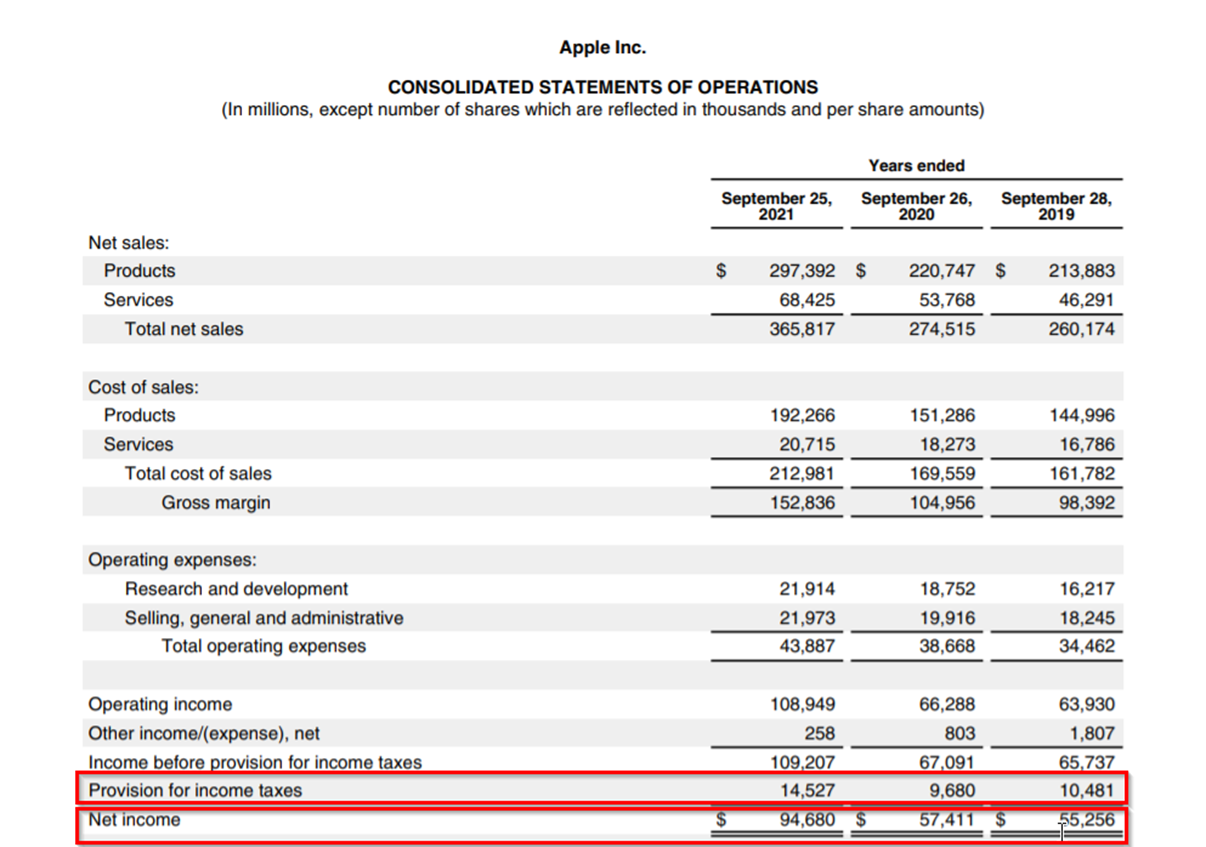Screen dimensions: 1206x847
Task: Click the total operating expenses value 34,462
Action: [x=1086, y=646]
